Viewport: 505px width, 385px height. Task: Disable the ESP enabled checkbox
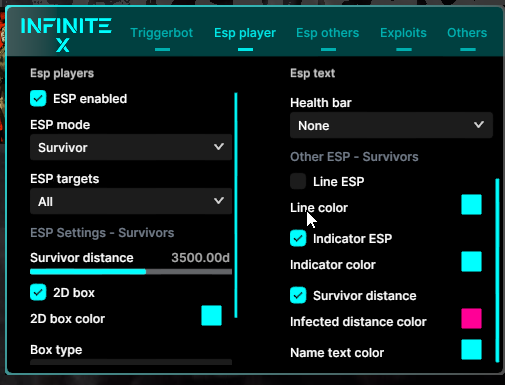pyautogui.click(x=38, y=99)
